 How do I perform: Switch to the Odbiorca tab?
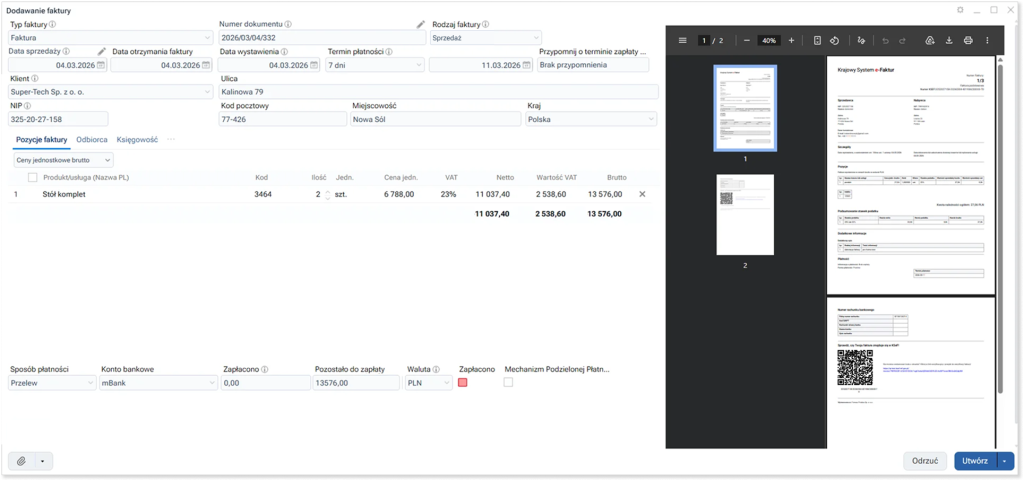92,139
